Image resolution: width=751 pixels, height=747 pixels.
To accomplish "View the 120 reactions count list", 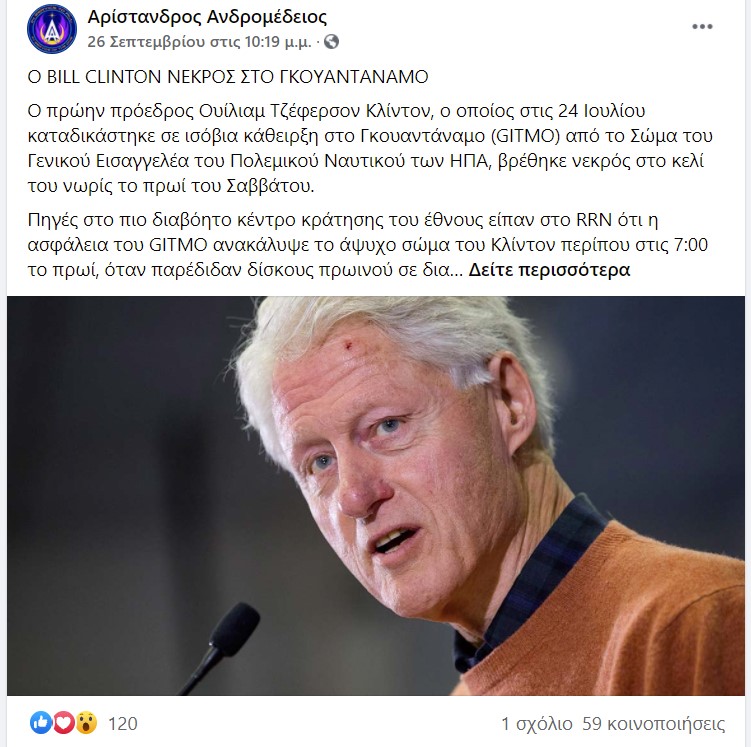I will click(x=123, y=724).
